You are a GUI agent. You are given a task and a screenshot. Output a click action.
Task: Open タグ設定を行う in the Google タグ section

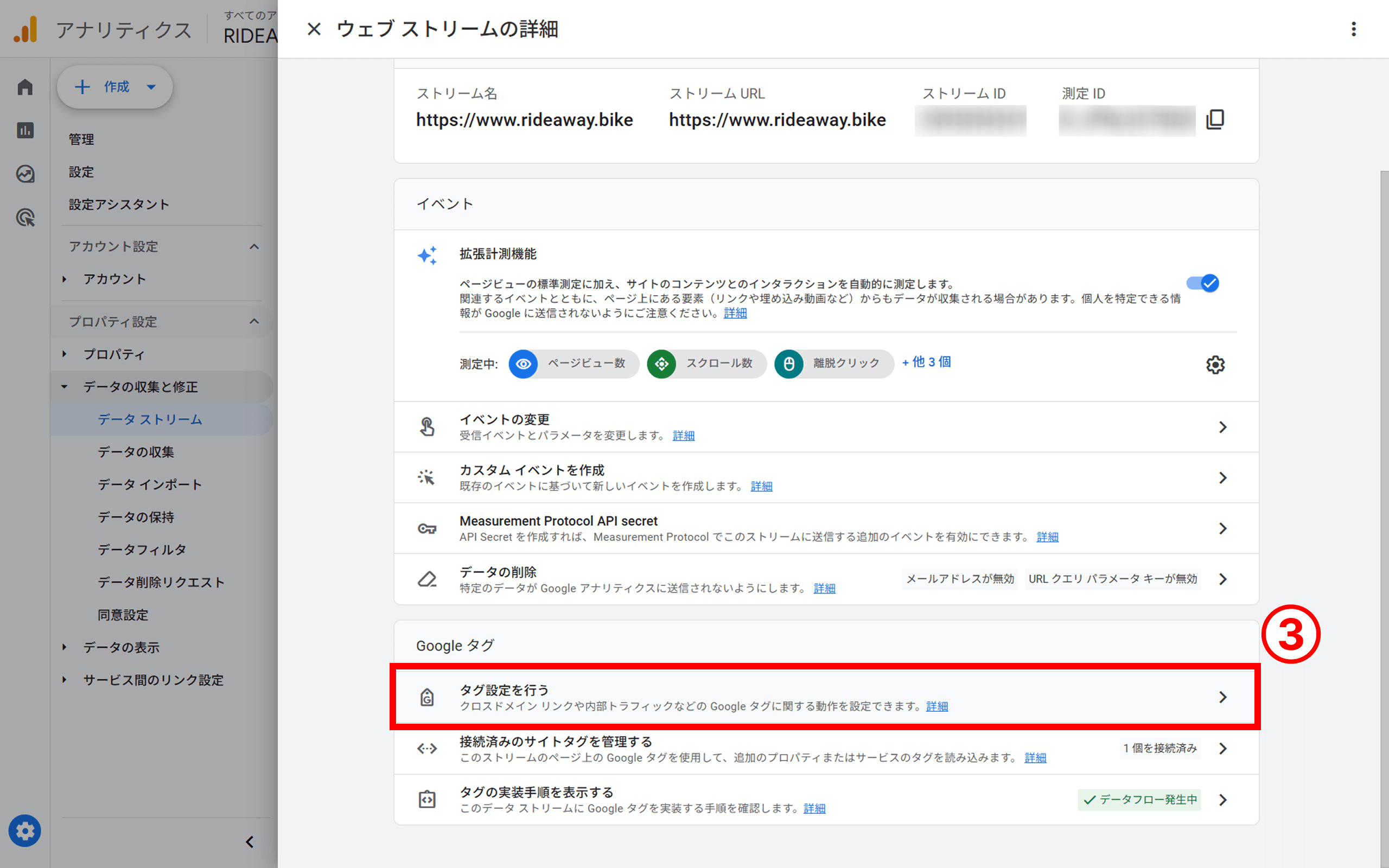(504, 690)
